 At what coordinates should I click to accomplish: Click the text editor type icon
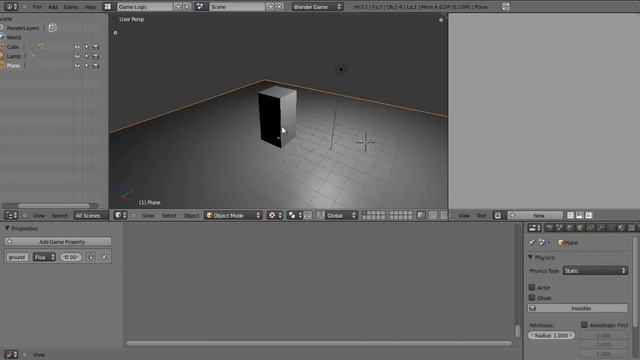(498, 216)
